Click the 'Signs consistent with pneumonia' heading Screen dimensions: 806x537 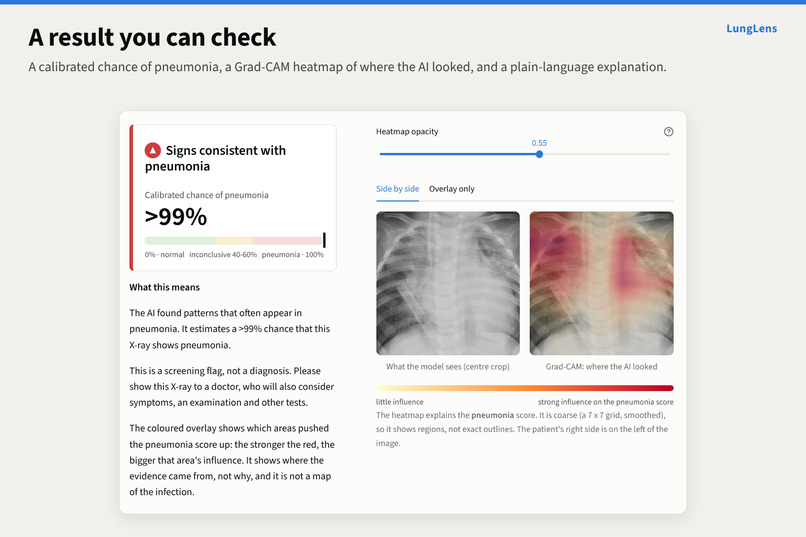pyautogui.click(x=215, y=158)
